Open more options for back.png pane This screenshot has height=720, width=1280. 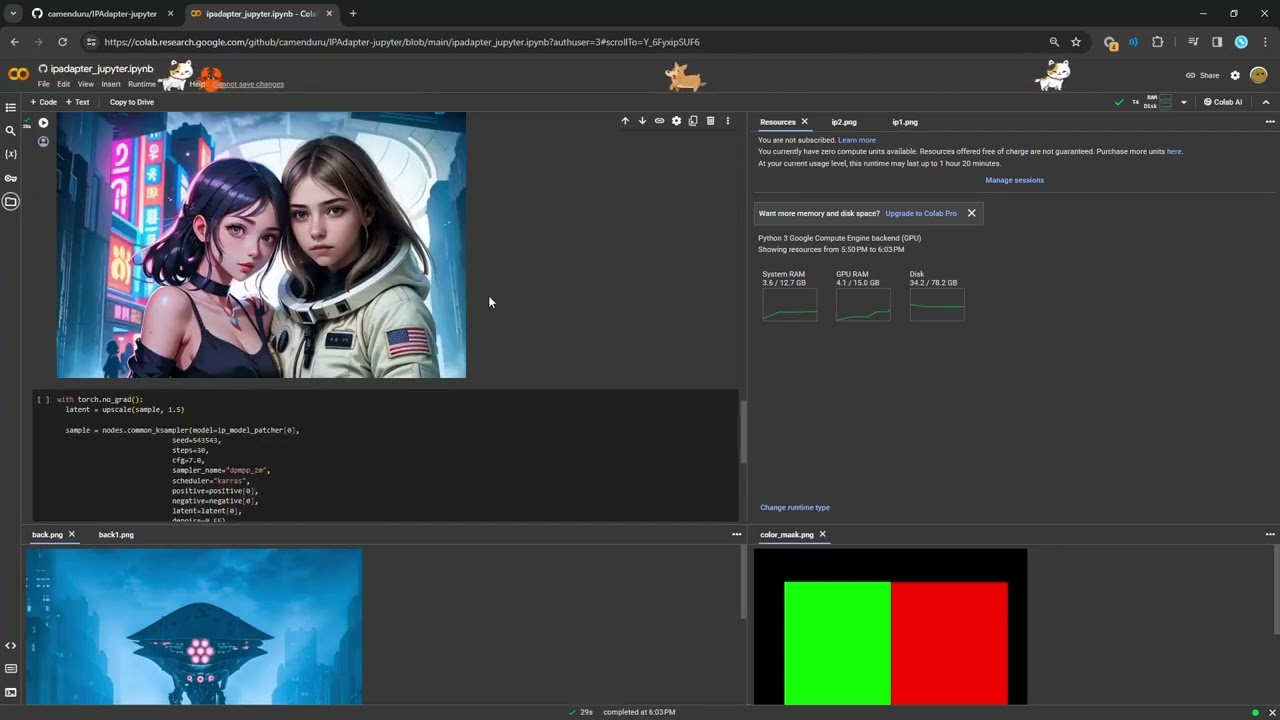pos(737,534)
